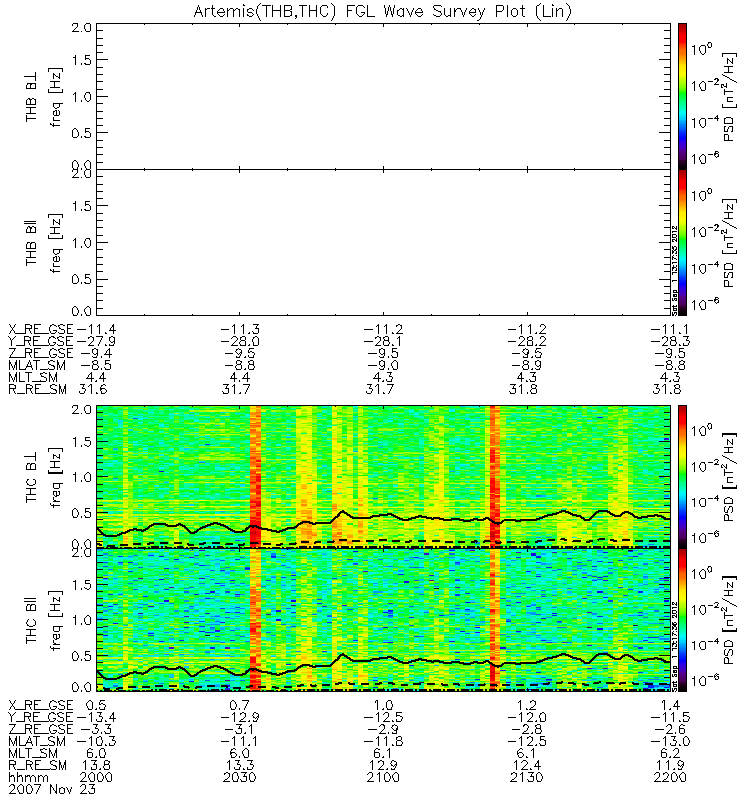Click the date label '2007 Nov 23'
Viewport: 750px width, 800px height.
[52, 789]
